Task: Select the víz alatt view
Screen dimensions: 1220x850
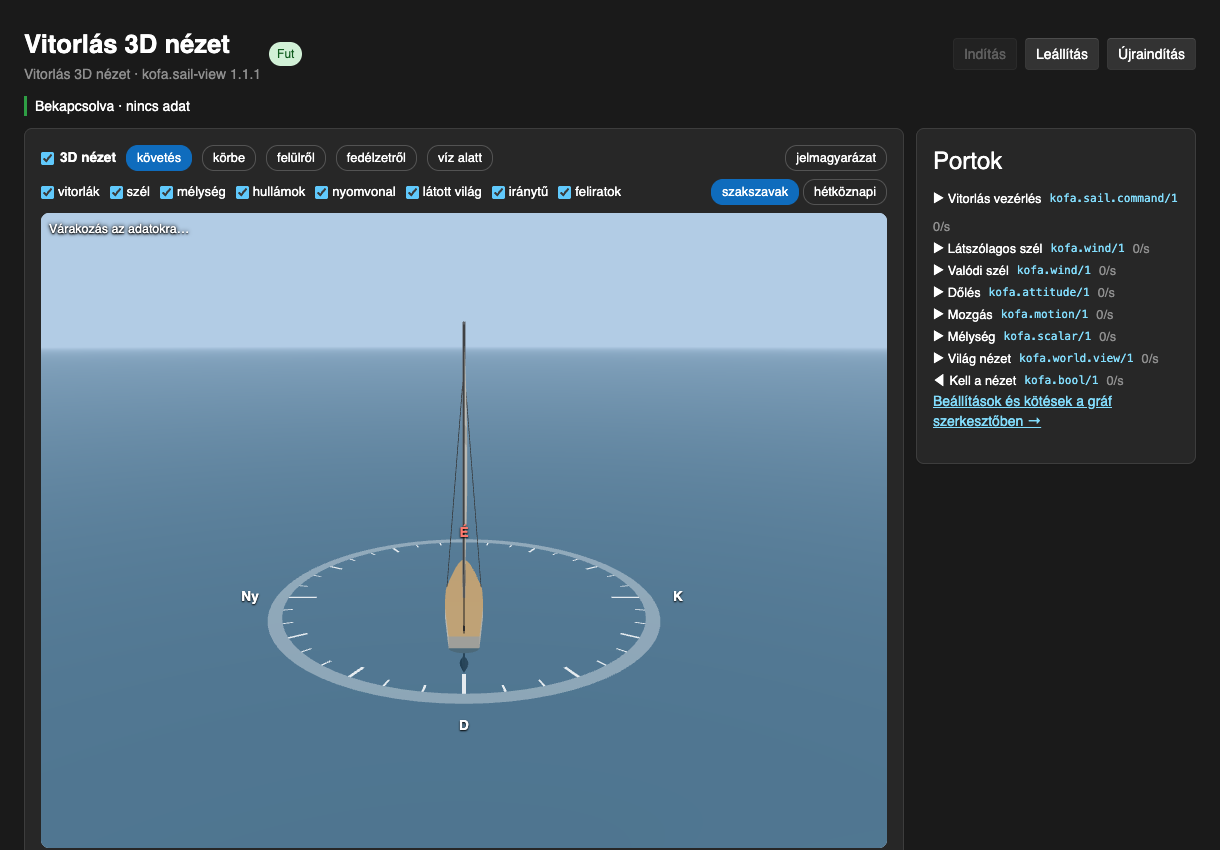Action: tap(460, 158)
